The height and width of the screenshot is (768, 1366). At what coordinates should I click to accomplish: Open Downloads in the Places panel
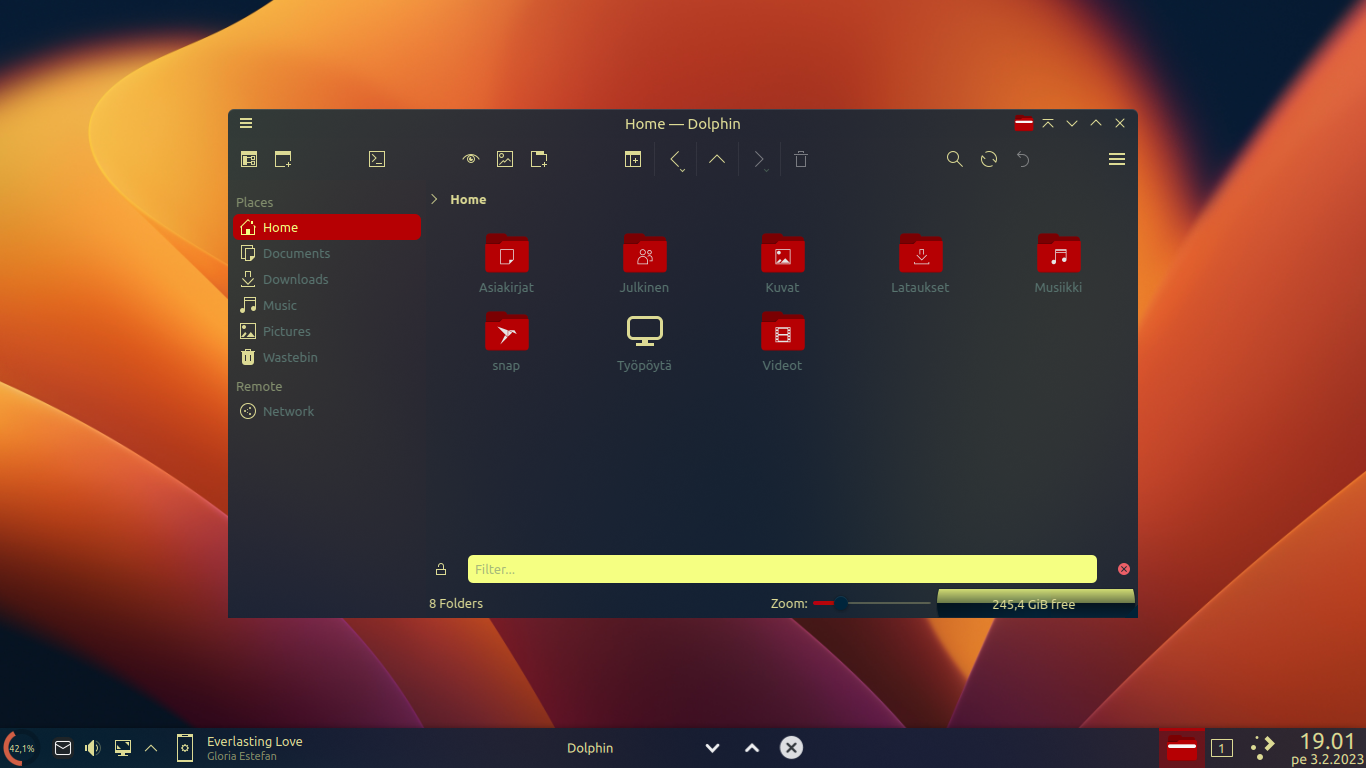pos(327,279)
